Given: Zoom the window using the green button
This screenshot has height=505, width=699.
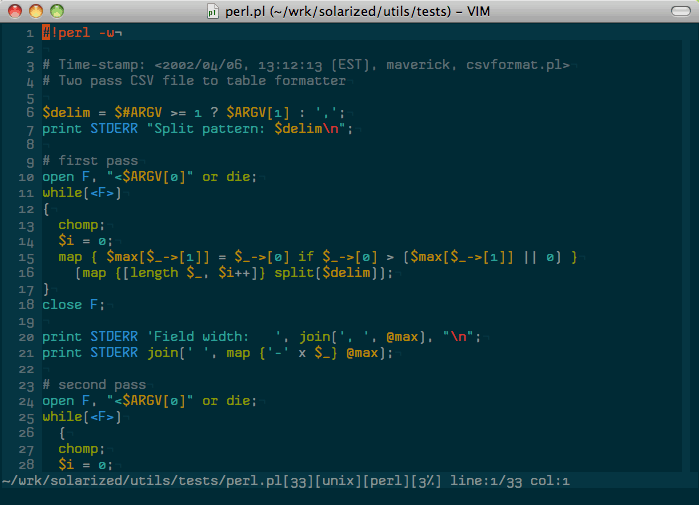Looking at the screenshot, I should coord(56,11).
